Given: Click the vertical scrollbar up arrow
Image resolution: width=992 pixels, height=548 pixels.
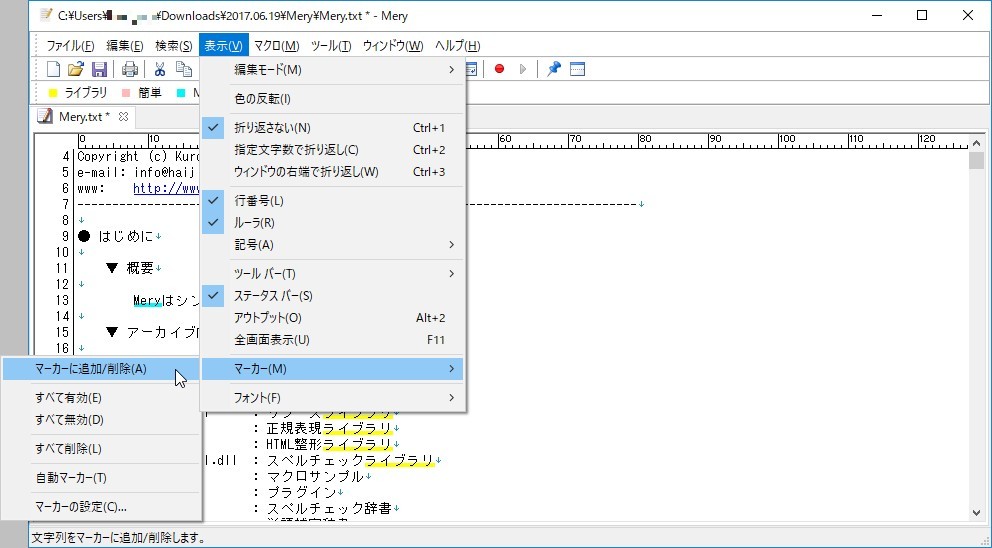Looking at the screenshot, I should coord(976,143).
